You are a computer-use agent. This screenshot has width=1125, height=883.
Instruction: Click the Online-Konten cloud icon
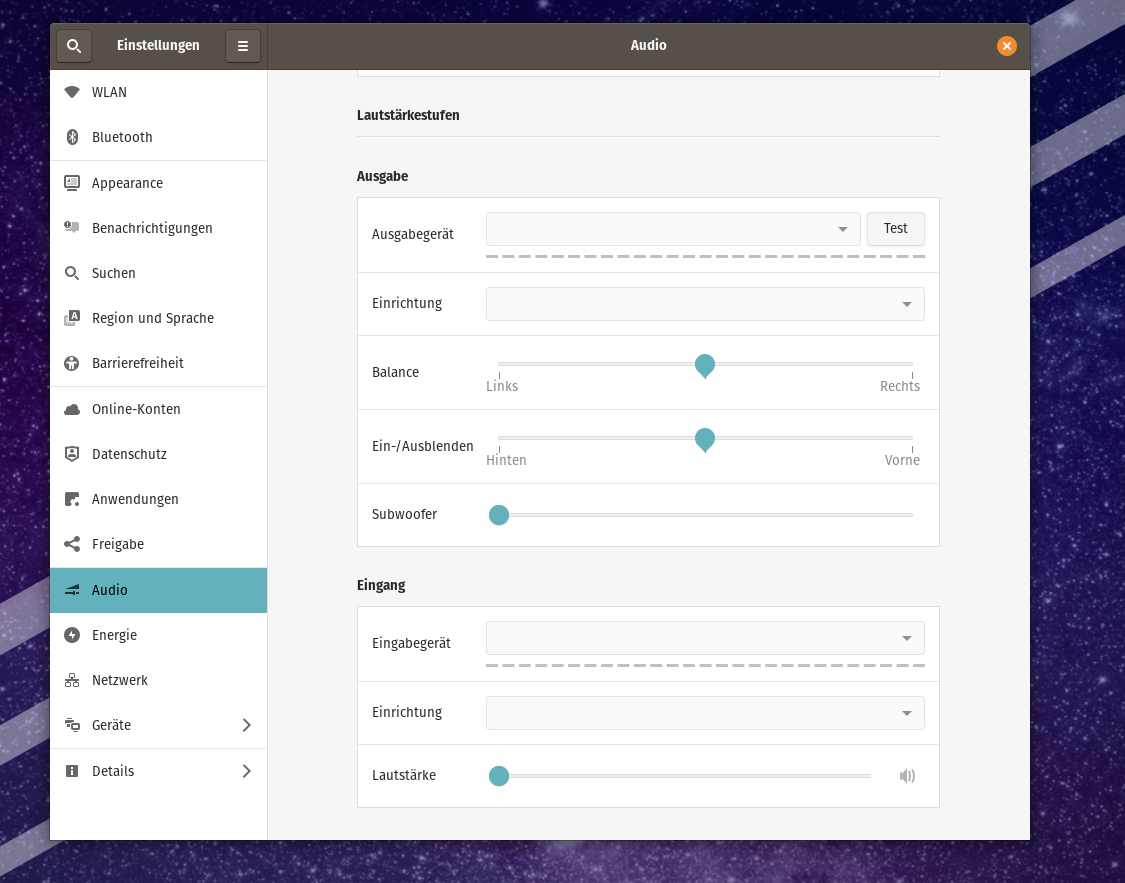[x=72, y=409]
